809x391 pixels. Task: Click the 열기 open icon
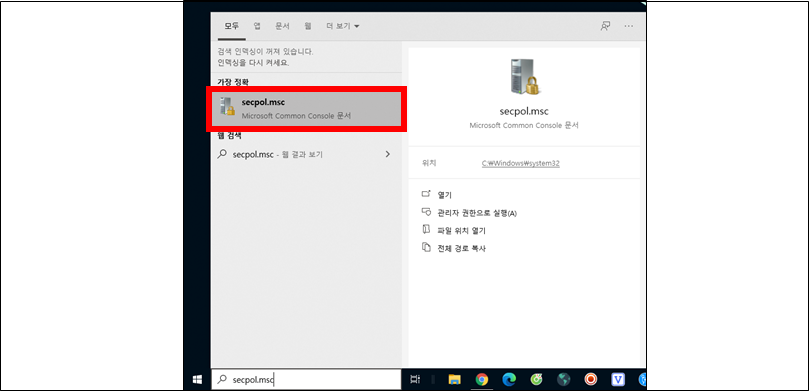[x=426, y=194]
